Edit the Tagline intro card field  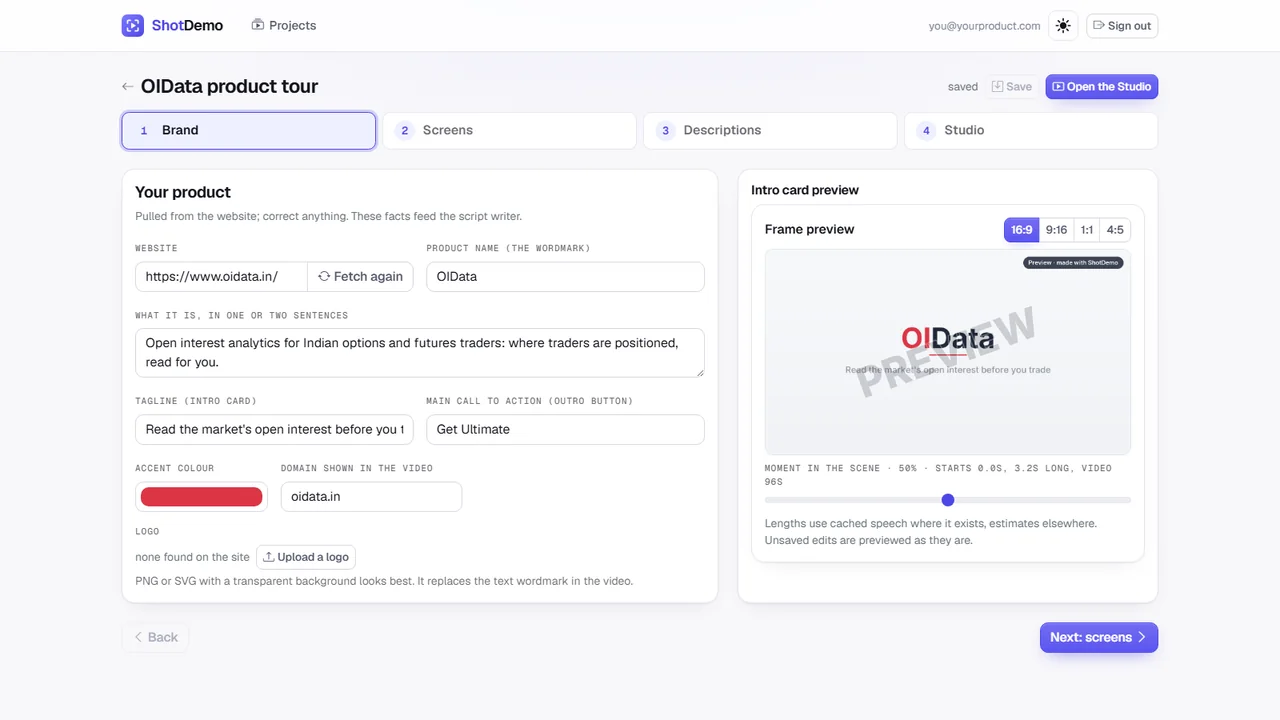point(275,430)
